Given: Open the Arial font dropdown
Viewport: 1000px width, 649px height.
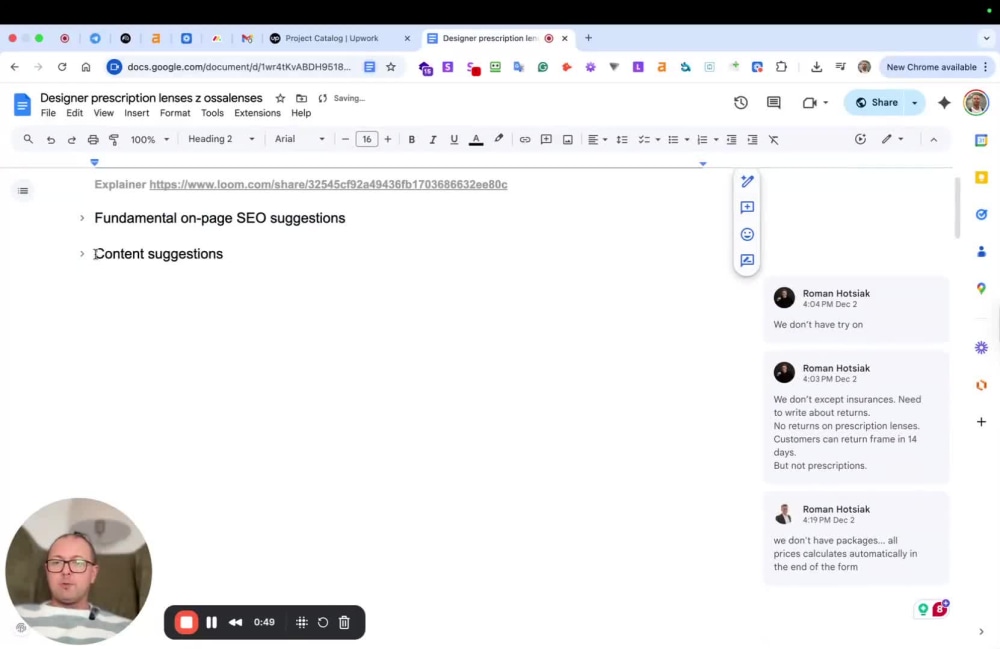Looking at the screenshot, I should 299,139.
